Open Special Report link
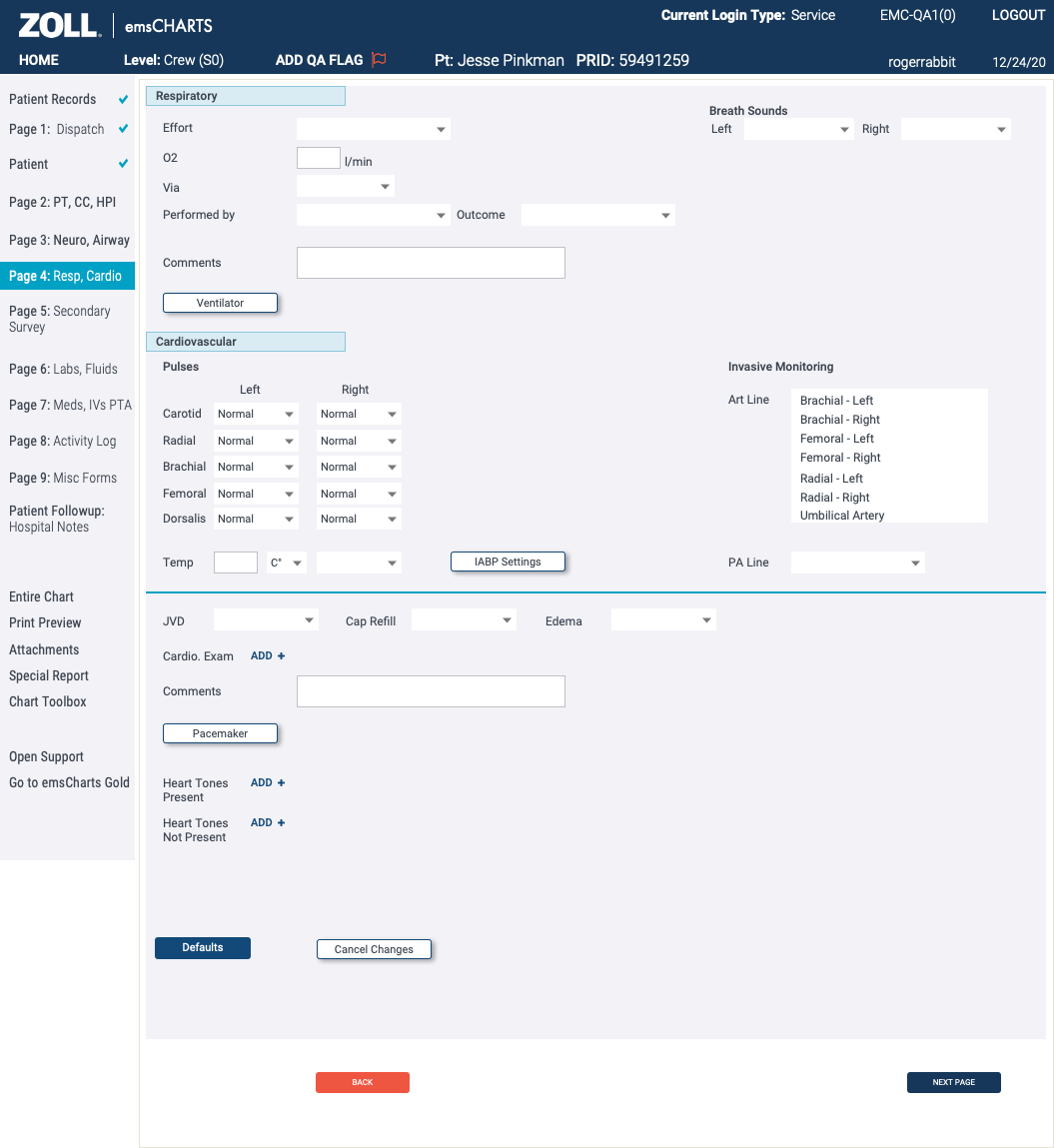Image resolution: width=1054 pixels, height=1148 pixels. (x=48, y=675)
